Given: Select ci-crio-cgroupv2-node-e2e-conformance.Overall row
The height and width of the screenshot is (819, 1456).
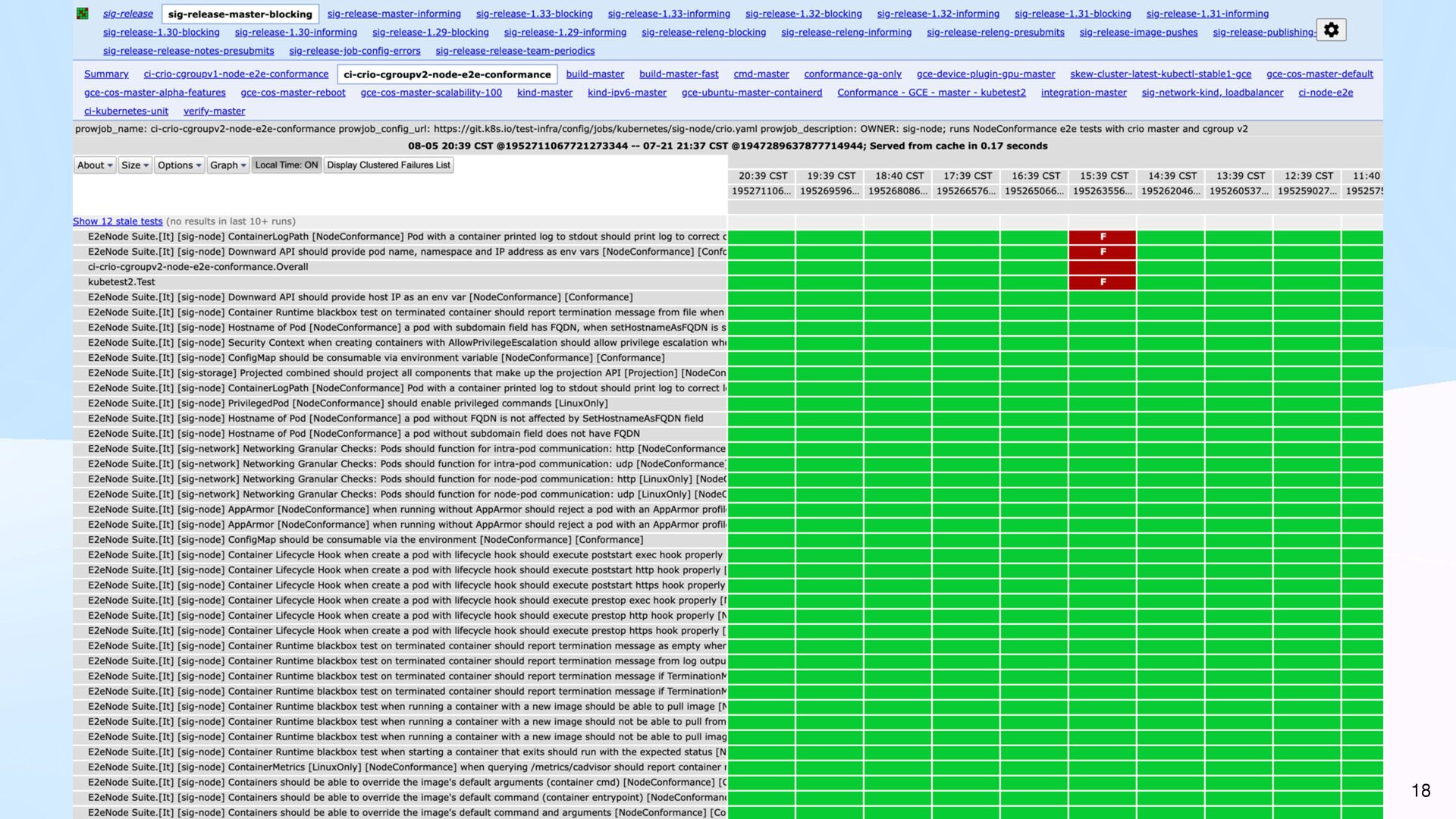Looking at the screenshot, I should point(400,267).
